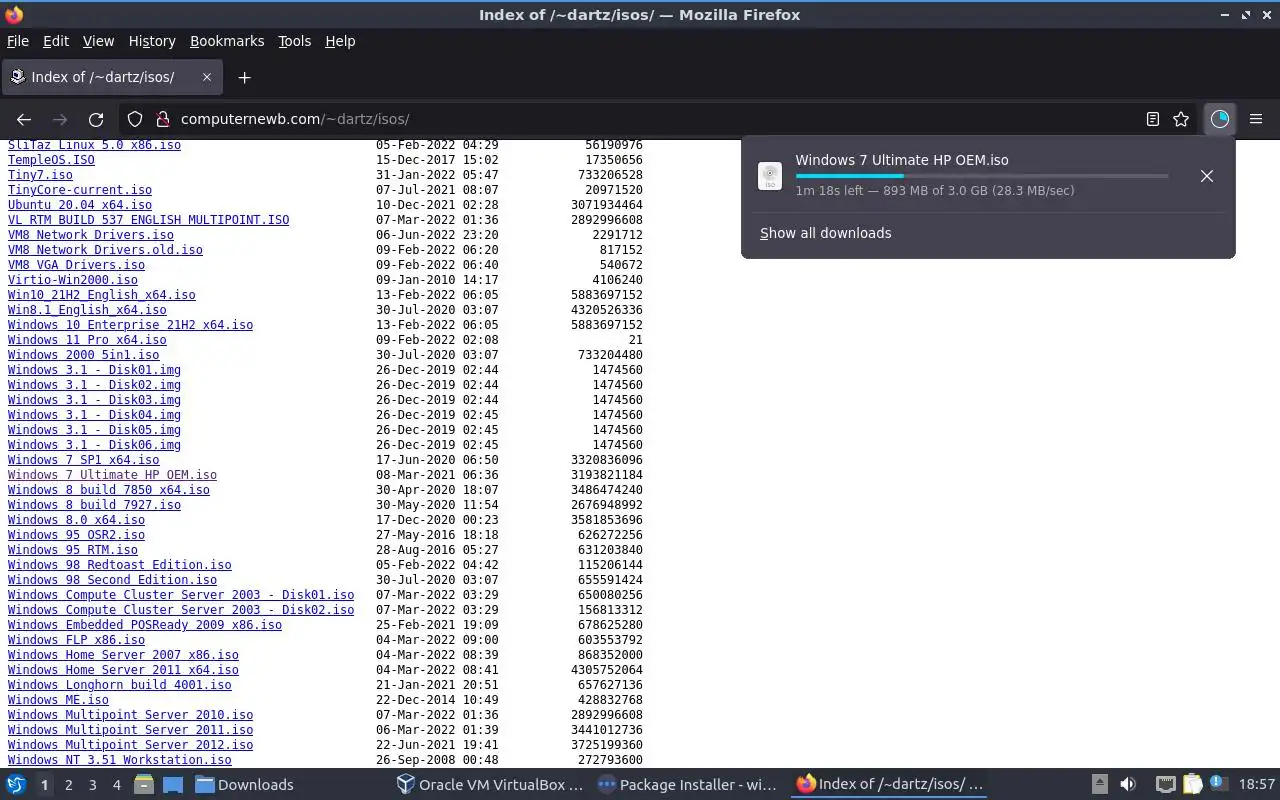Viewport: 1280px width, 800px height.
Task: Switch to the Oracle VM VirtualBox window
Action: (489, 785)
